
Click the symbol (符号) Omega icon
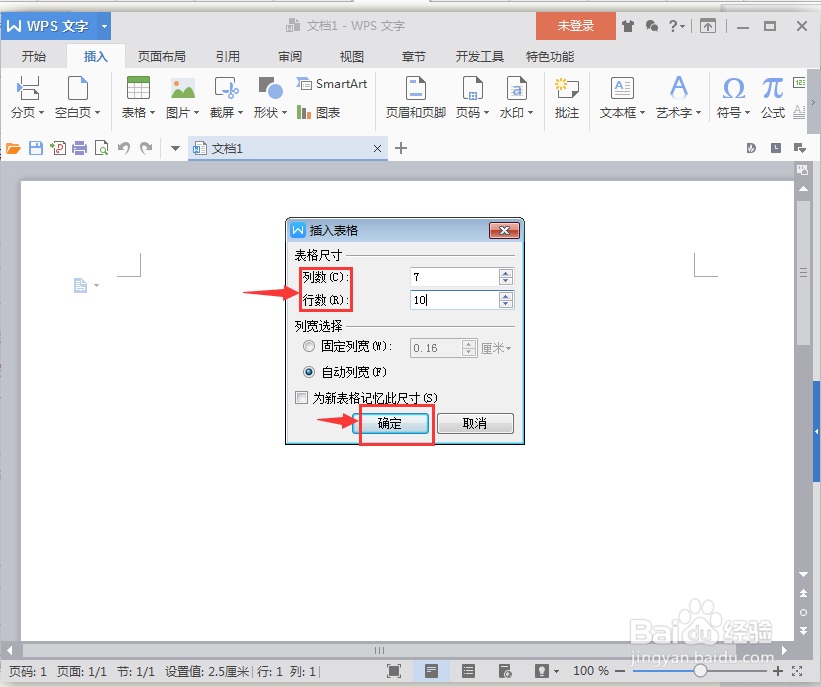click(x=734, y=88)
